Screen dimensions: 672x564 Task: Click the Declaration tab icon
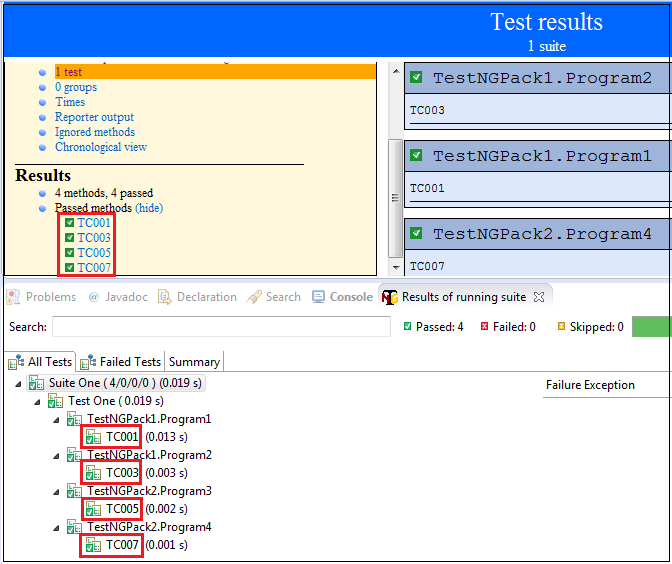tap(165, 297)
